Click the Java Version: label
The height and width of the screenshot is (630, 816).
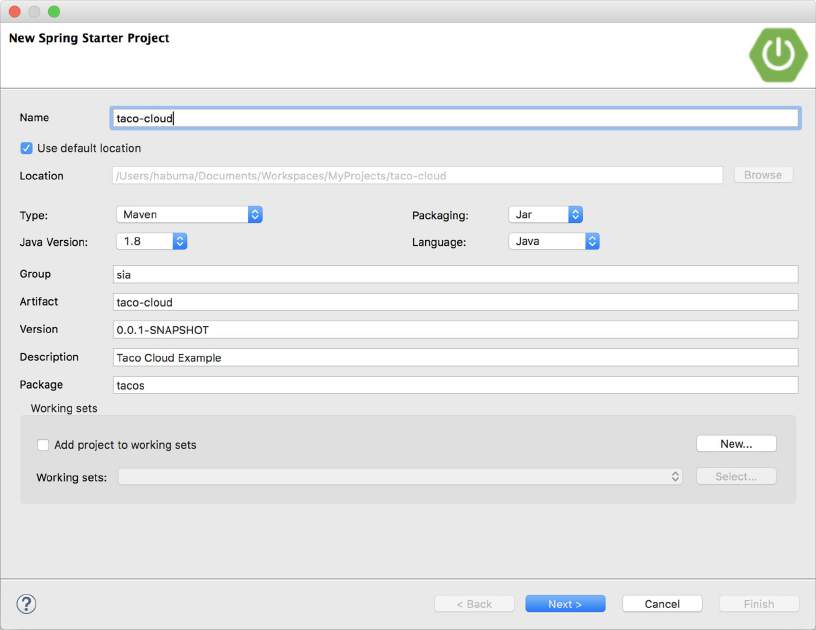(54, 242)
